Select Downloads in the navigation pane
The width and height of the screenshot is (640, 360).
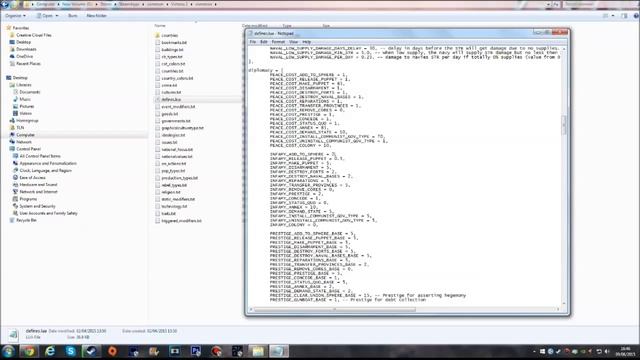pyautogui.click(x=26, y=49)
